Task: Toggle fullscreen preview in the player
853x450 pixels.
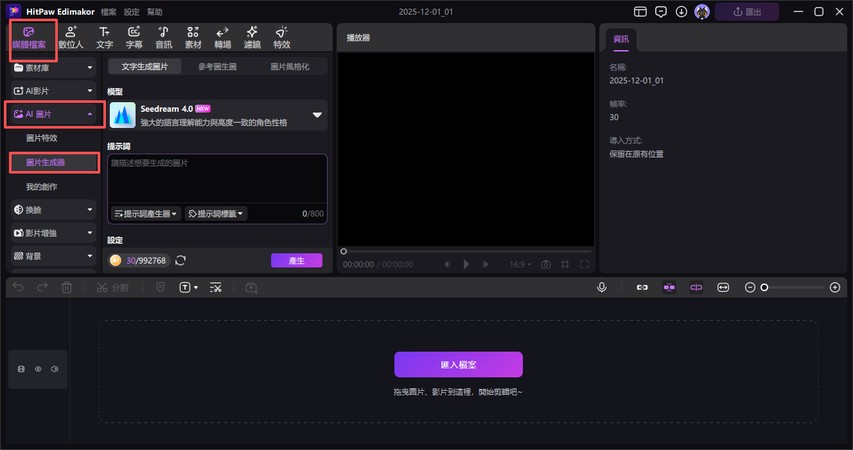Action: [584, 264]
